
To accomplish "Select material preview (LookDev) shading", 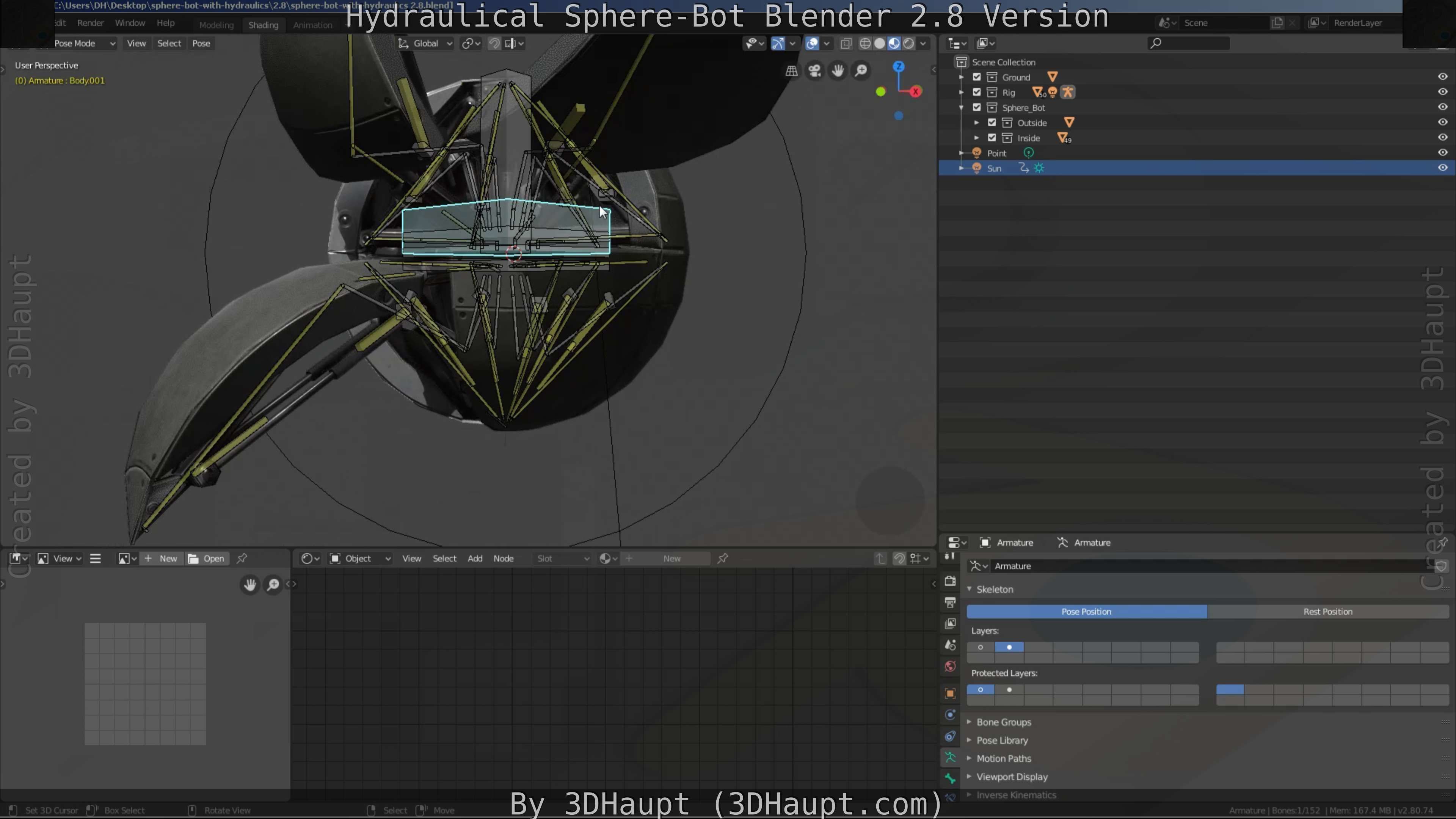I will pos(894,44).
